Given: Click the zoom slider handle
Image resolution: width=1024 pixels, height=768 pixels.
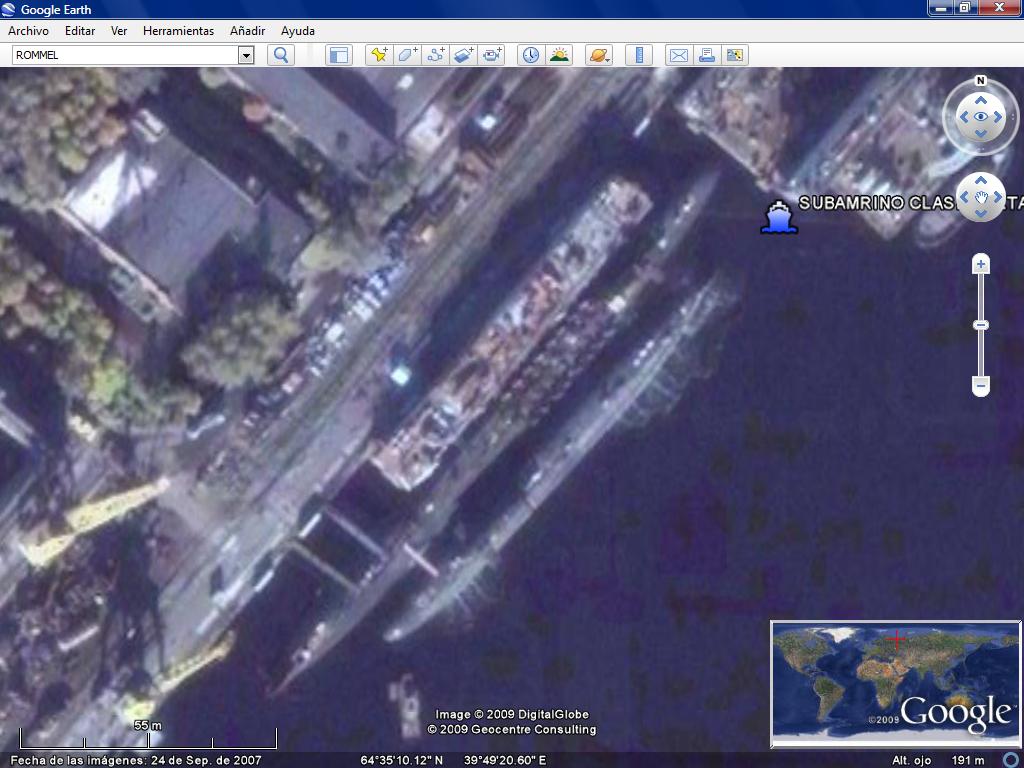Looking at the screenshot, I should [x=980, y=325].
